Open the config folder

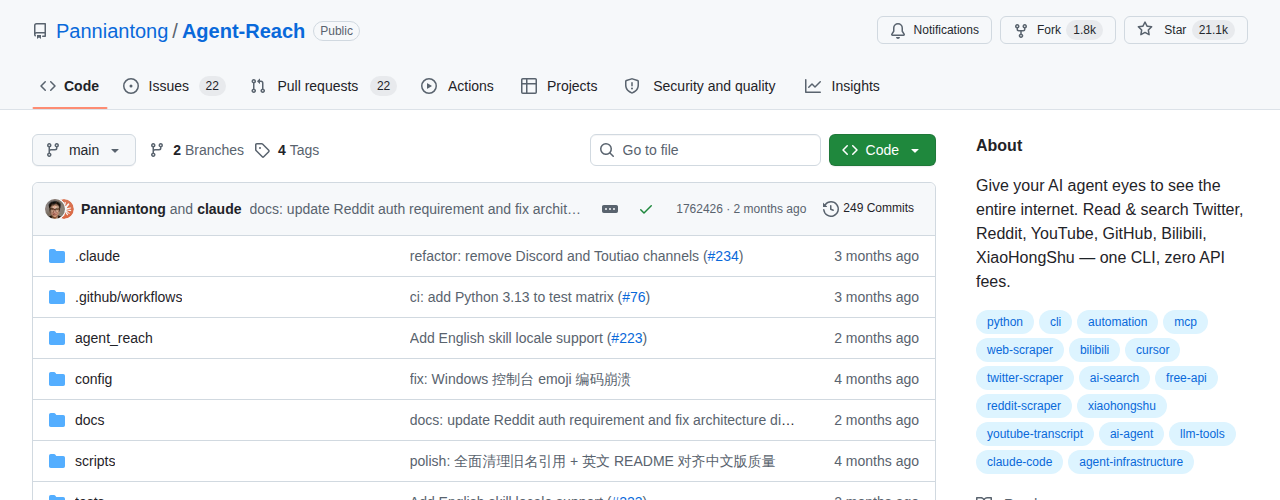tap(93, 379)
